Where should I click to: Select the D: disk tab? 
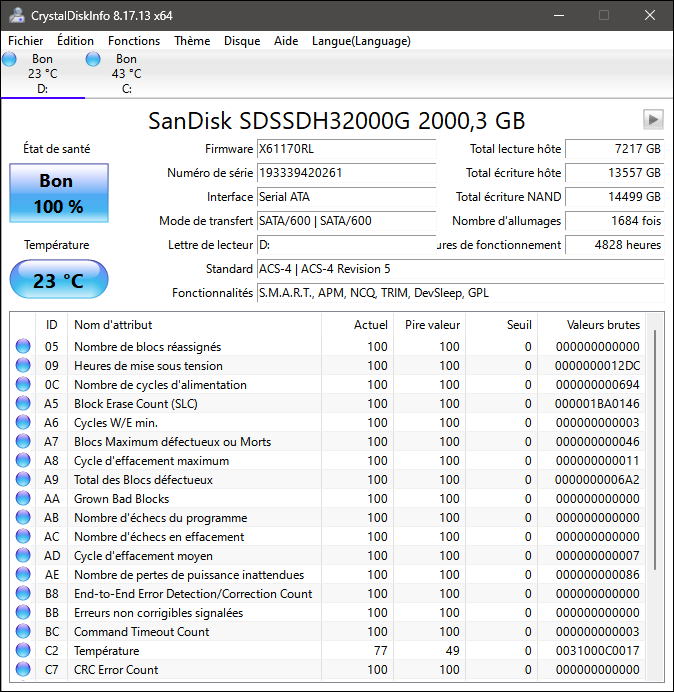43,74
